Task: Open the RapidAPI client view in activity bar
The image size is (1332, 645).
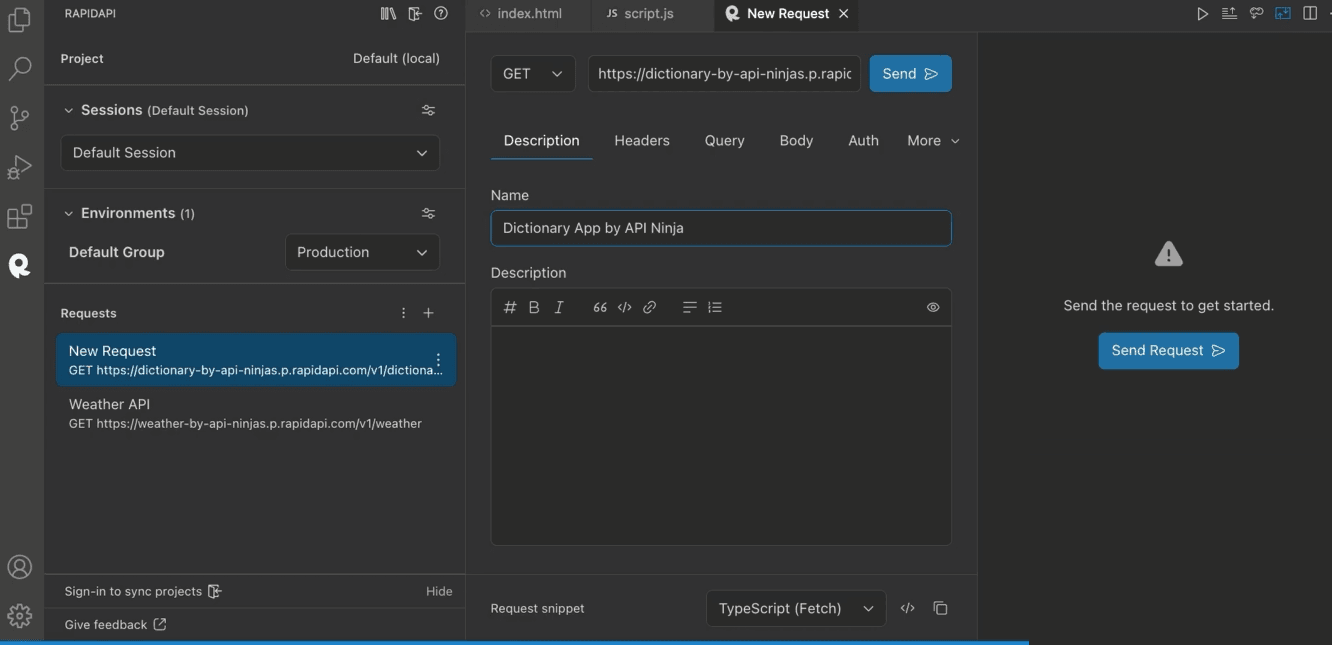Action: 20,265
